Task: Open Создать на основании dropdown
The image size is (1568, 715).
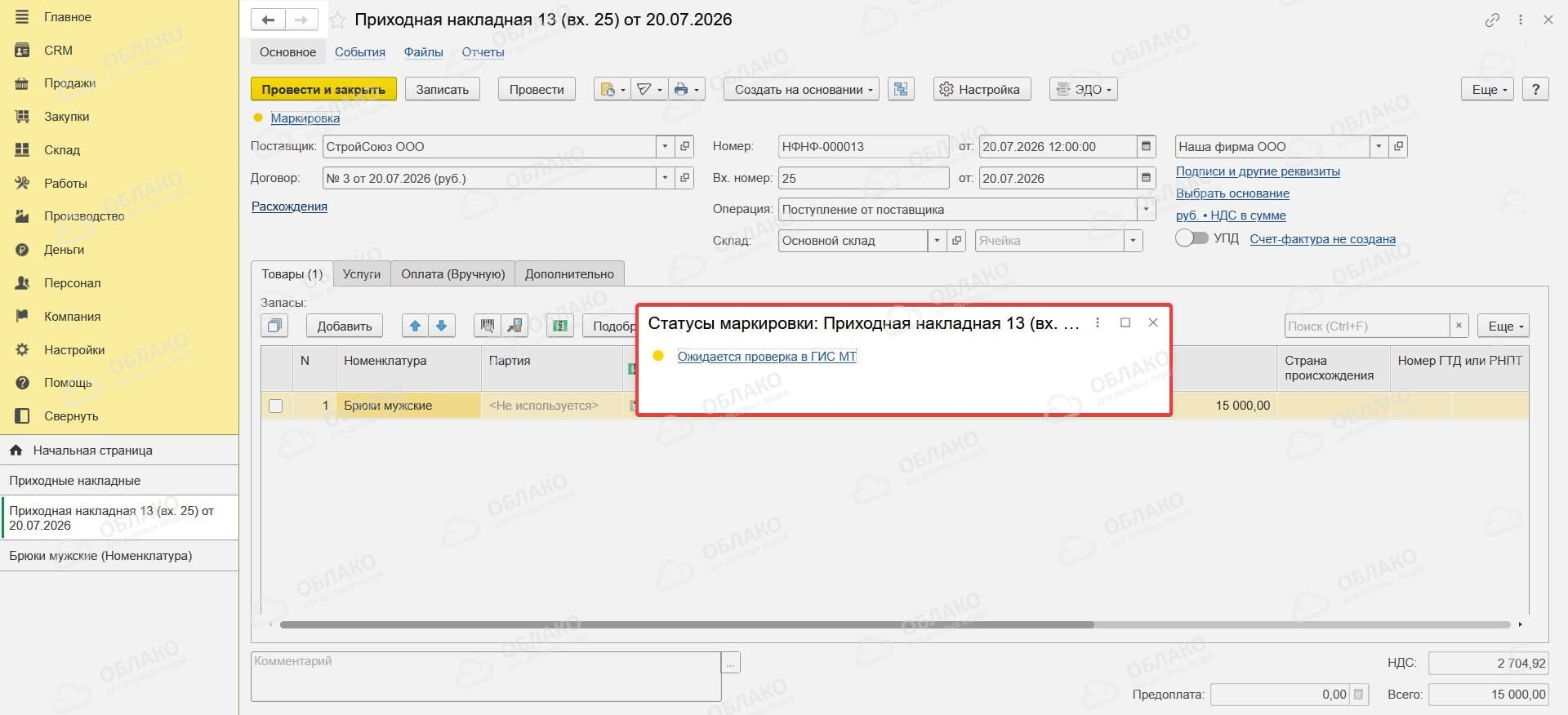Action: click(x=801, y=89)
